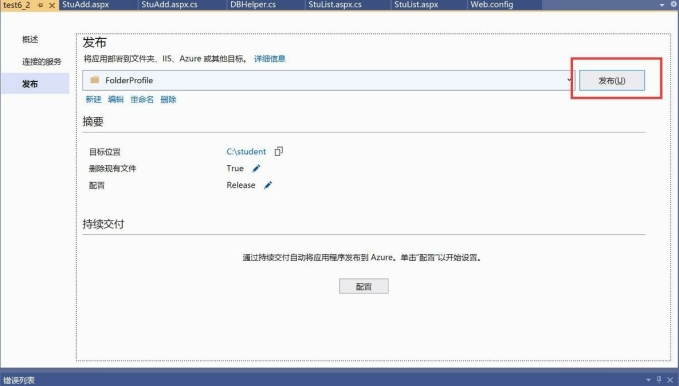Edit delete existing files setting pencil
The width and height of the screenshot is (679, 386).
point(256,168)
